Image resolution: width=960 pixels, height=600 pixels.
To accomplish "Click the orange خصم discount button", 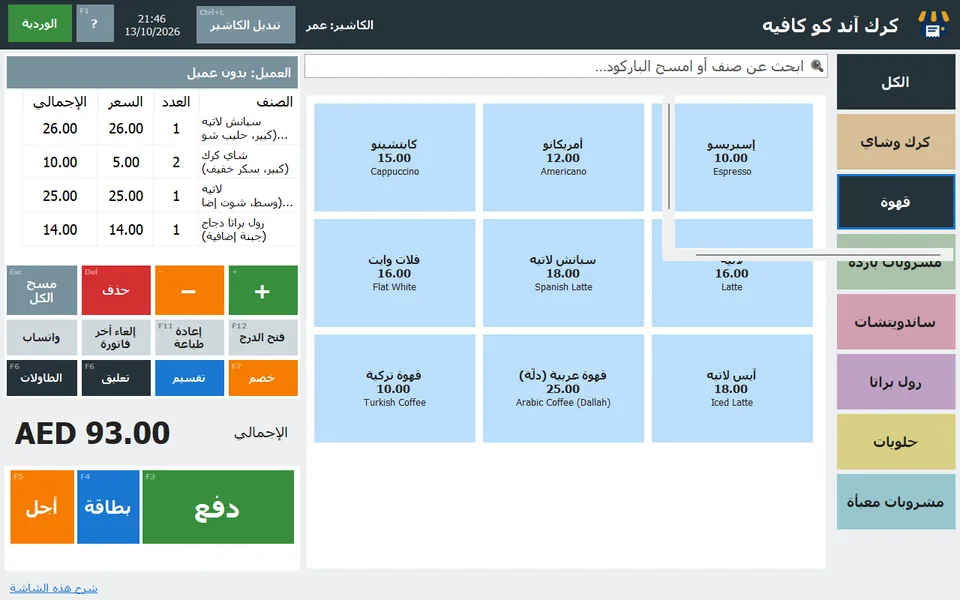I will pos(263,378).
